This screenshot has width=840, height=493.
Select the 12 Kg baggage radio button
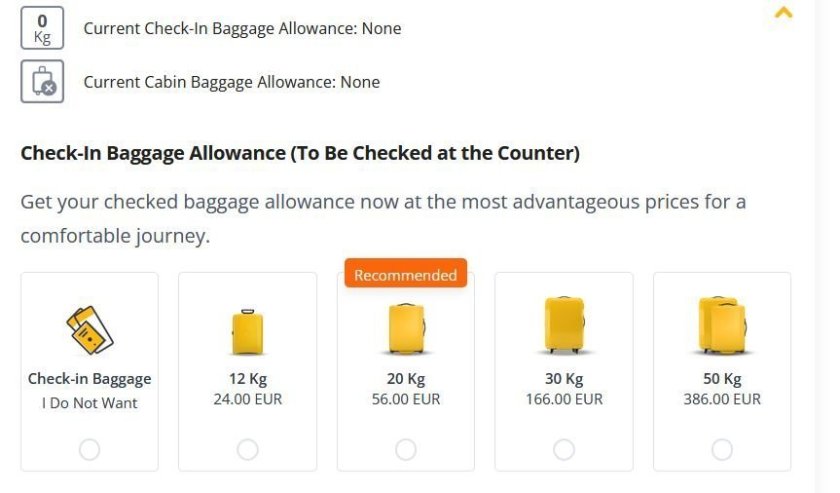[x=248, y=450]
